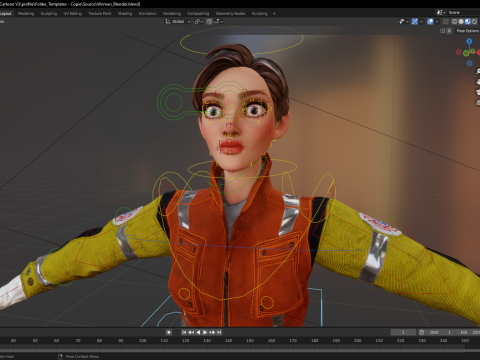The width and height of the screenshot is (480, 360).
Task: Click the zoom view magnifier icon
Action: pyautogui.click(x=477, y=71)
